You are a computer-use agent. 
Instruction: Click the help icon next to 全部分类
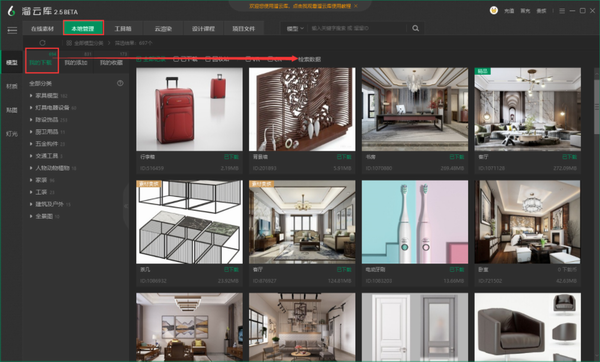tap(120, 83)
